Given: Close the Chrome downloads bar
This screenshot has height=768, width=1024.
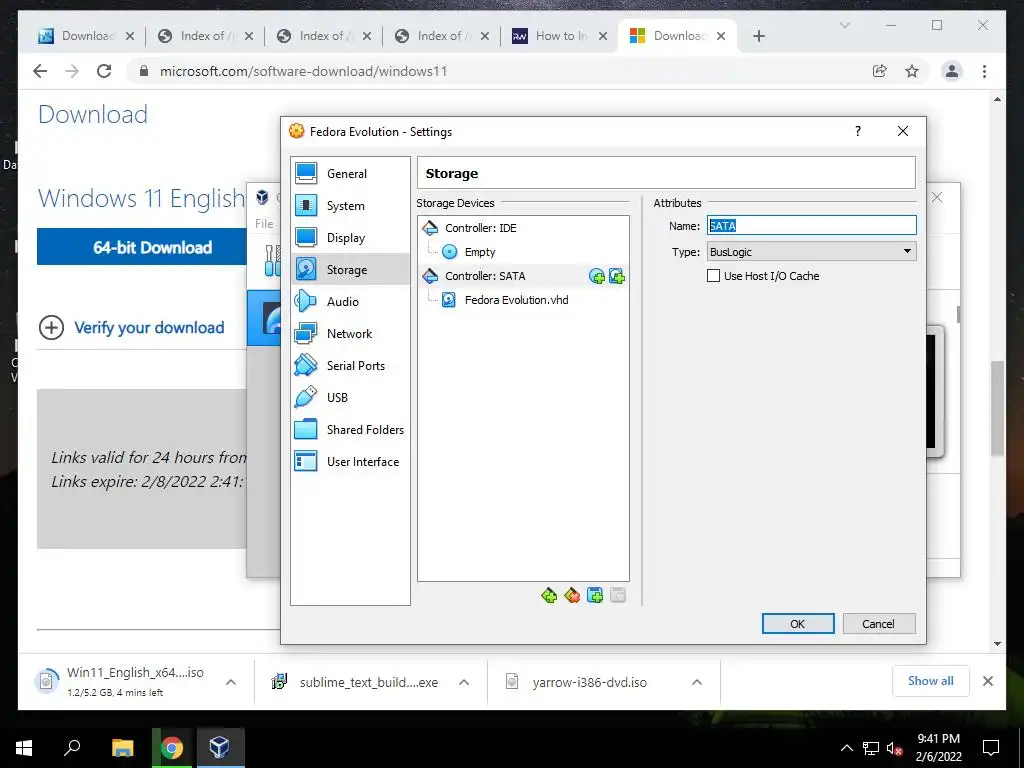Looking at the screenshot, I should (988, 681).
